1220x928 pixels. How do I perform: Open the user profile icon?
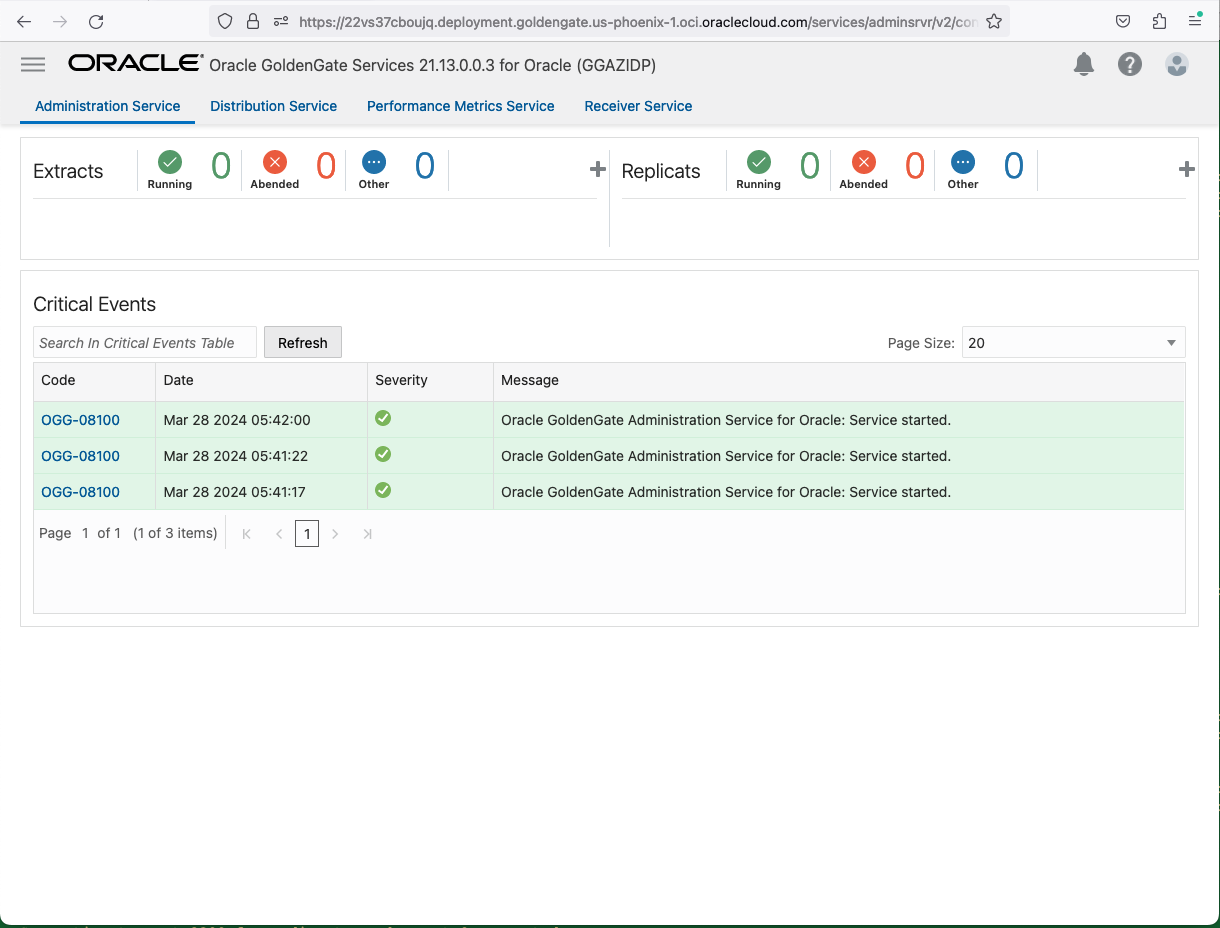click(x=1177, y=64)
